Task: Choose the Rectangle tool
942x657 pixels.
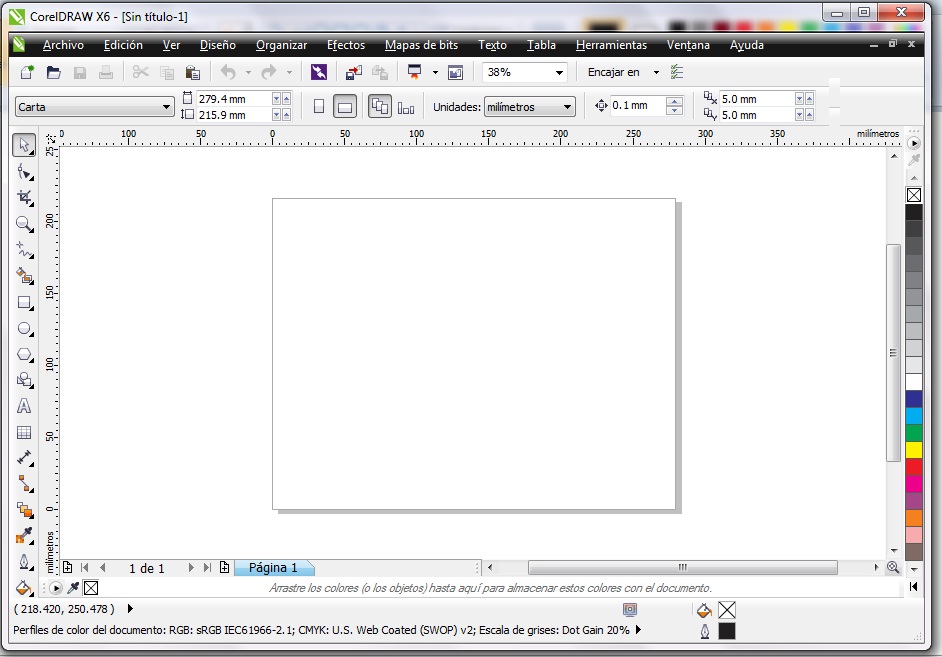Action: (x=24, y=303)
